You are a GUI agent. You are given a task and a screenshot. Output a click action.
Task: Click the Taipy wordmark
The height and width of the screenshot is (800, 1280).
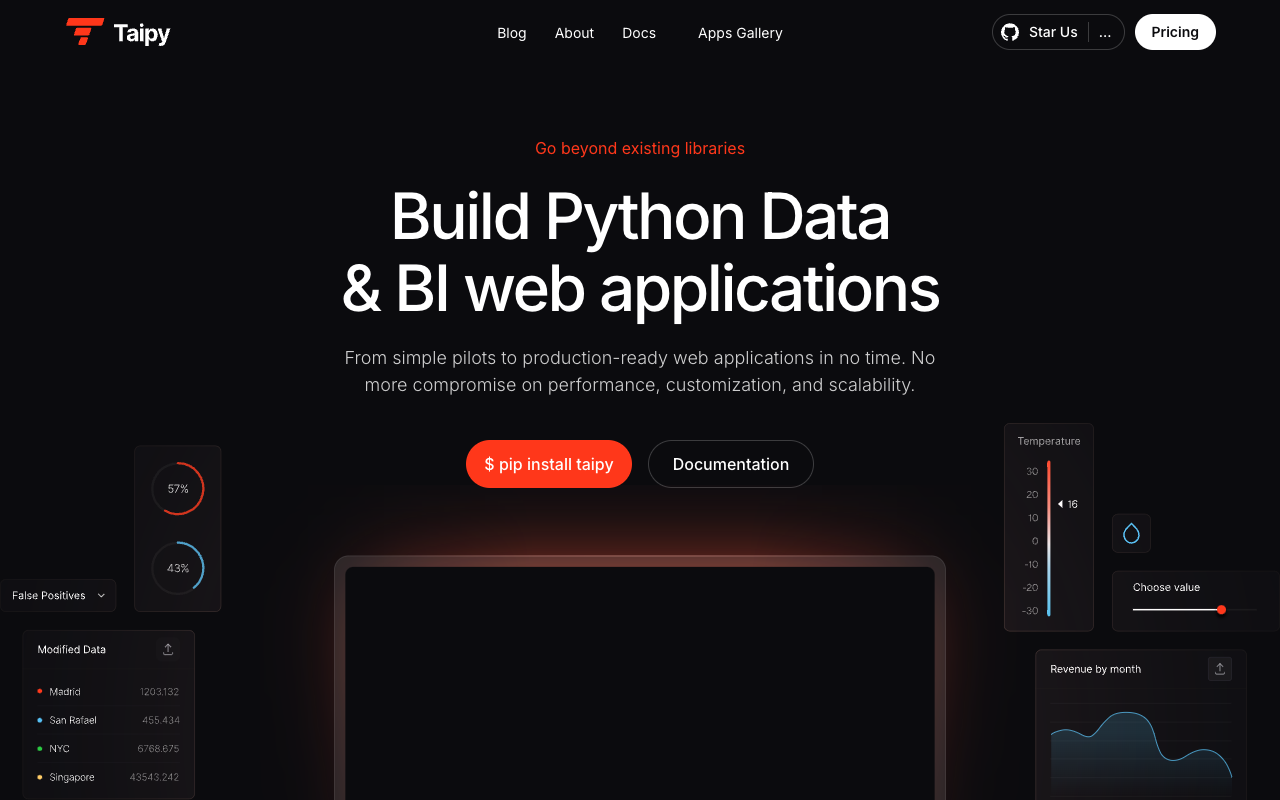(x=142, y=33)
